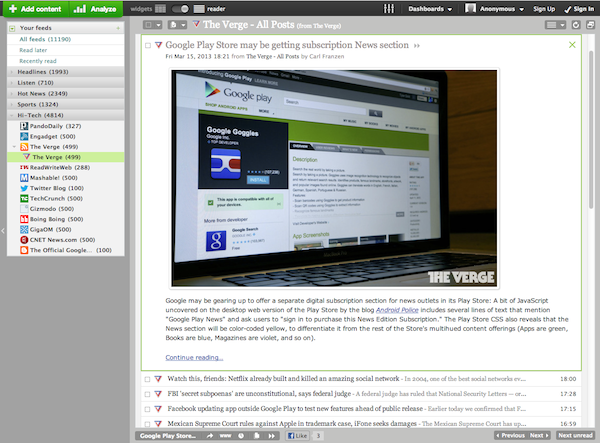
Task: Select the highlighted The Verge (499) subfeed
Action: point(66,157)
